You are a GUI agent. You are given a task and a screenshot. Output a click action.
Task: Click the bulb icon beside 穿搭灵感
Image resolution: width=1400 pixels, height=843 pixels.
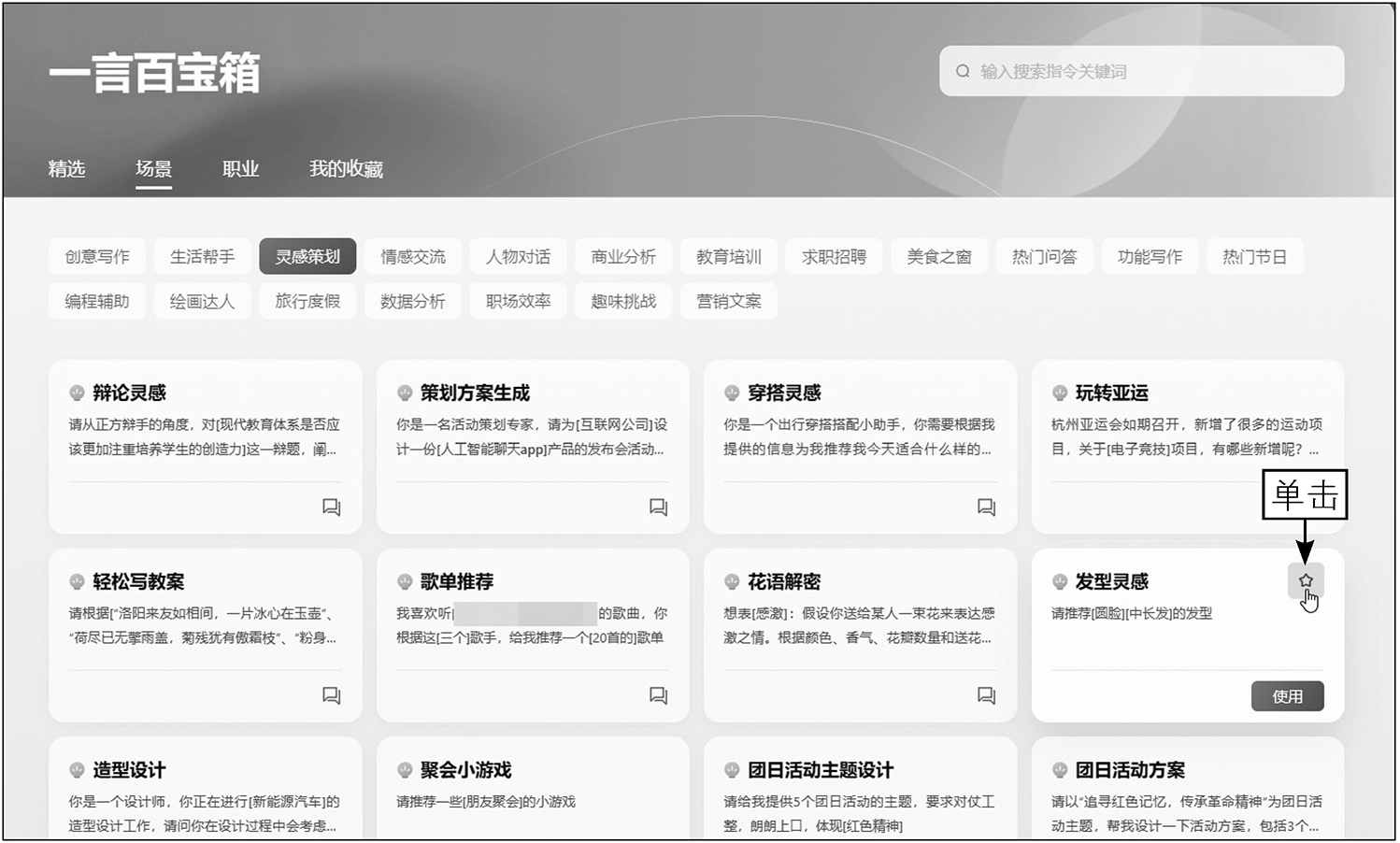coord(732,393)
